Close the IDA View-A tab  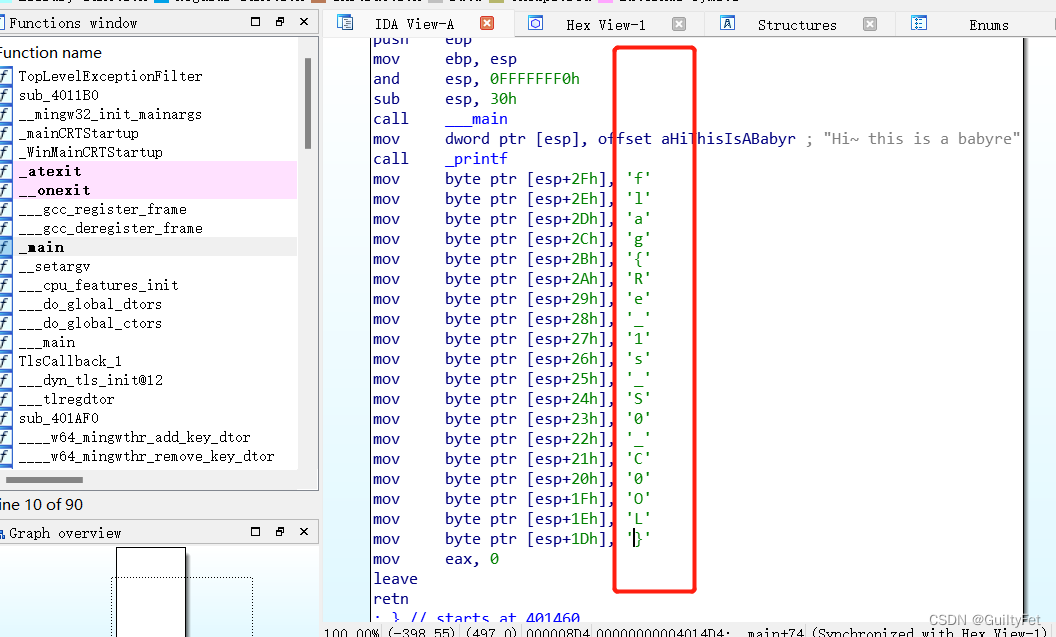(486, 24)
